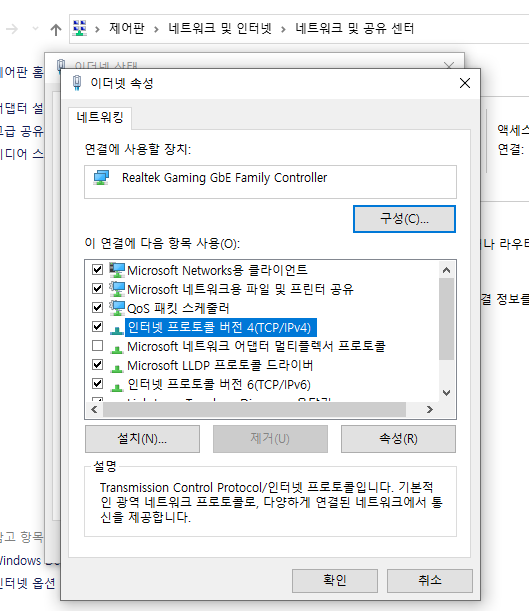Image resolution: width=529 pixels, height=611 pixels.
Task: Expand chevron after 제어판 breadcrumb
Action: (x=156, y=29)
